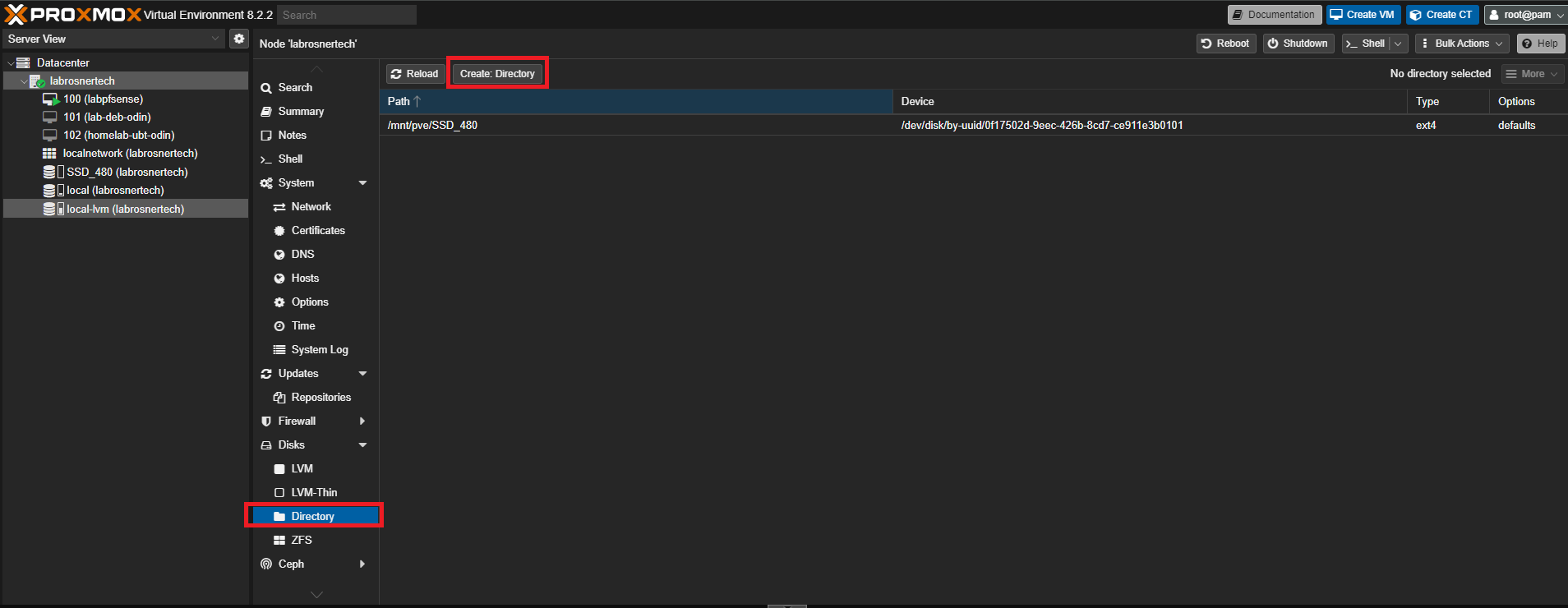
Task: Collapse the Datacenter tree arrow
Action: coord(10,62)
